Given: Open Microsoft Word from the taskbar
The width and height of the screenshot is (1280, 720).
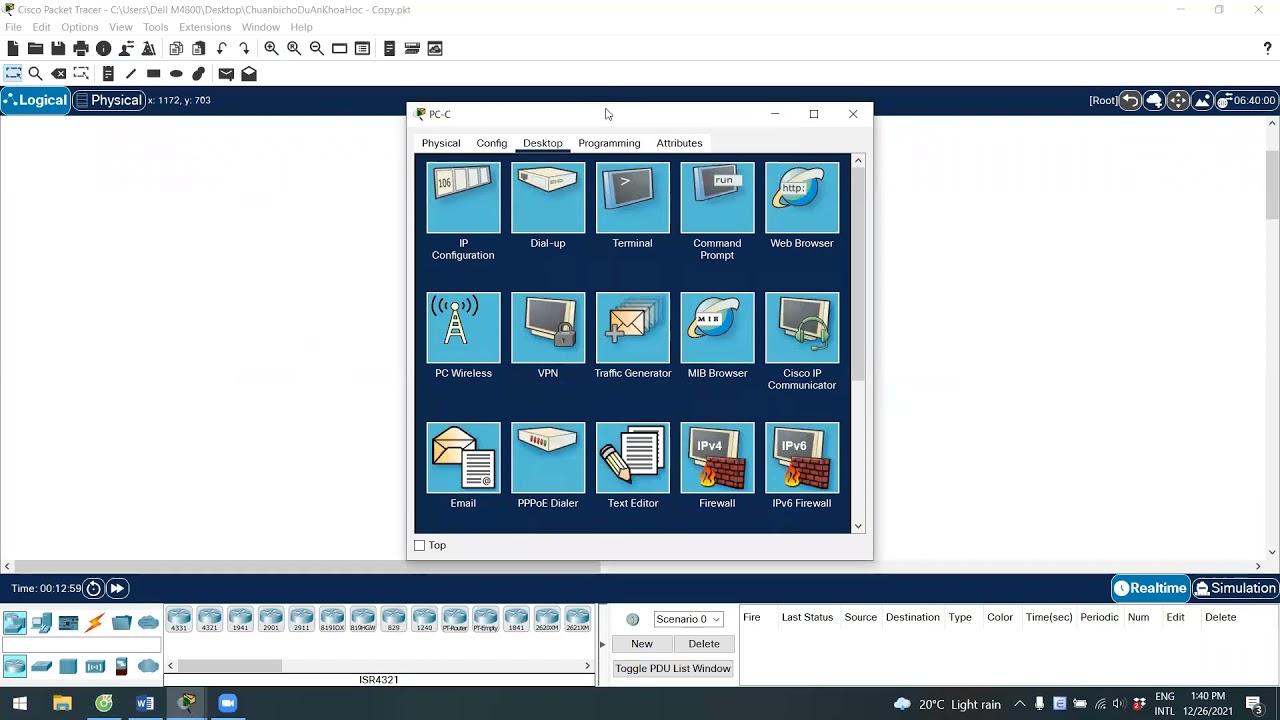Looking at the screenshot, I should (x=145, y=703).
